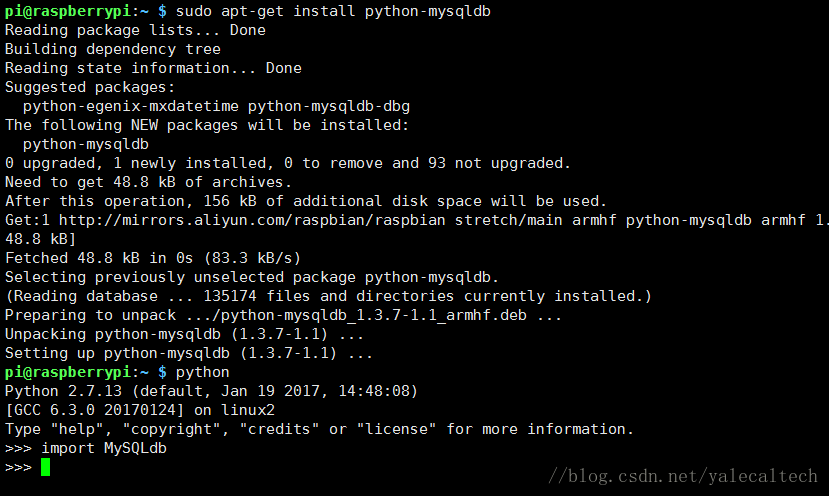Viewport: 829px width, 496px height.
Task: Click the "[GCC 6.3.0 20170124]" text
Action: tap(95, 410)
